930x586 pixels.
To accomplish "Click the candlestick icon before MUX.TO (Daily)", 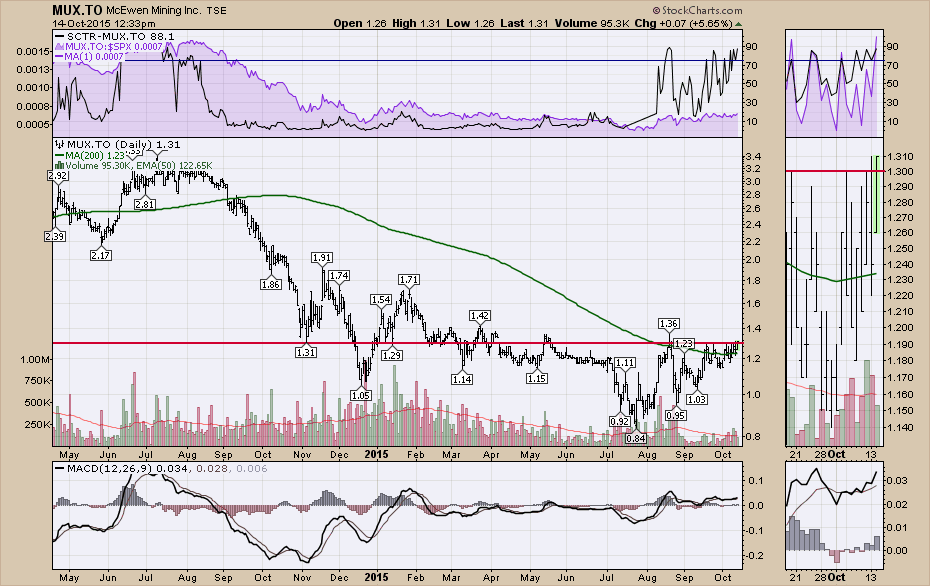I will (x=59, y=144).
